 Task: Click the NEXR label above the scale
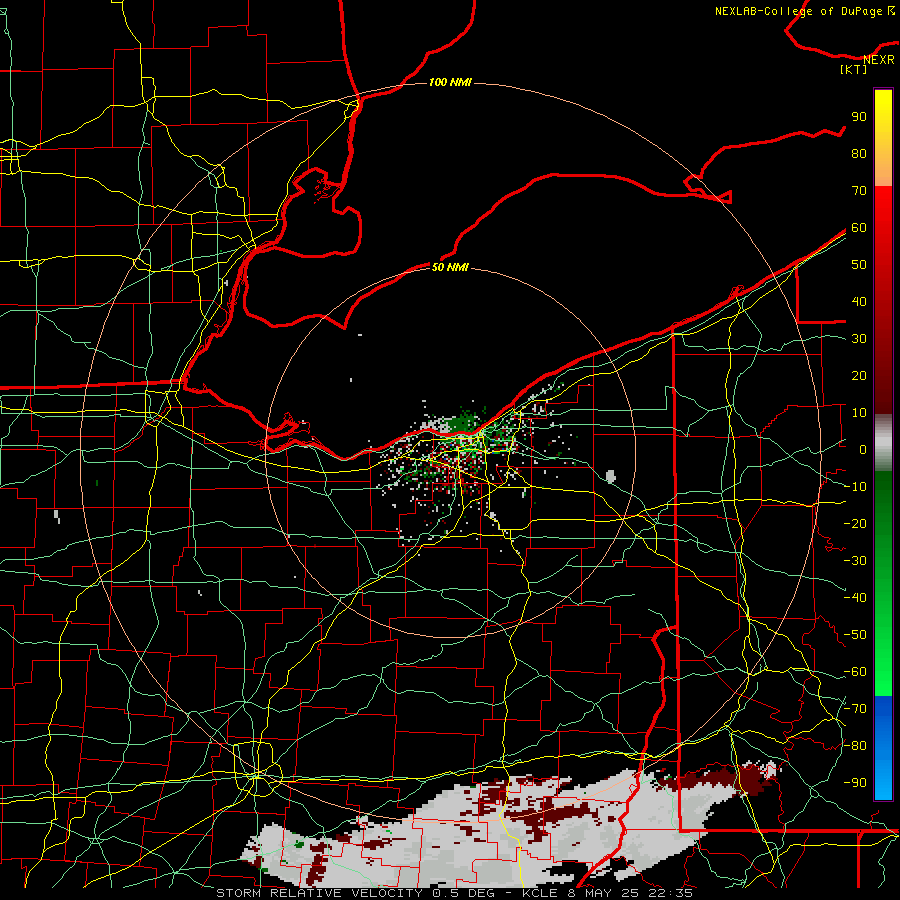tap(879, 60)
